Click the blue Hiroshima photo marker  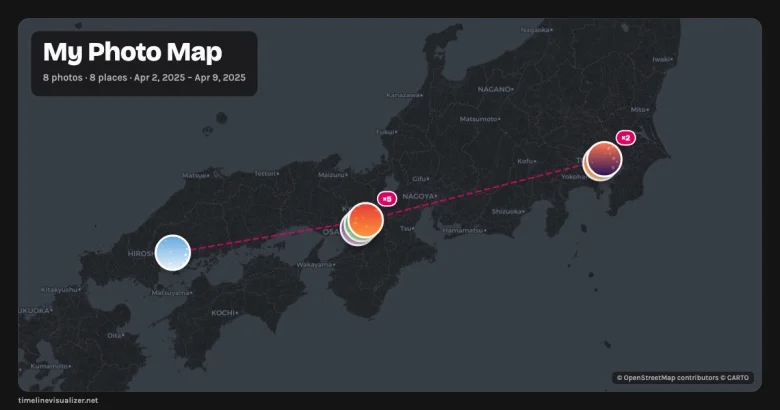[173, 253]
